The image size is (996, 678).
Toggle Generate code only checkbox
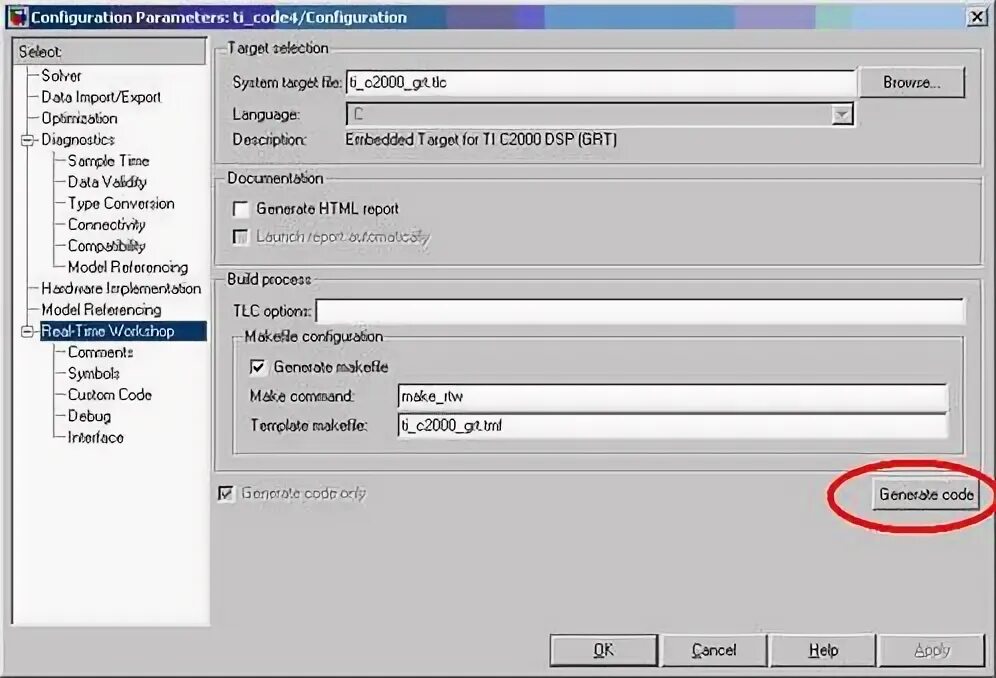pyautogui.click(x=225, y=494)
